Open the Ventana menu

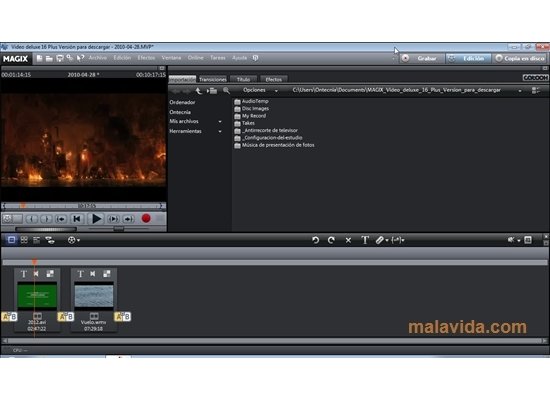171,58
